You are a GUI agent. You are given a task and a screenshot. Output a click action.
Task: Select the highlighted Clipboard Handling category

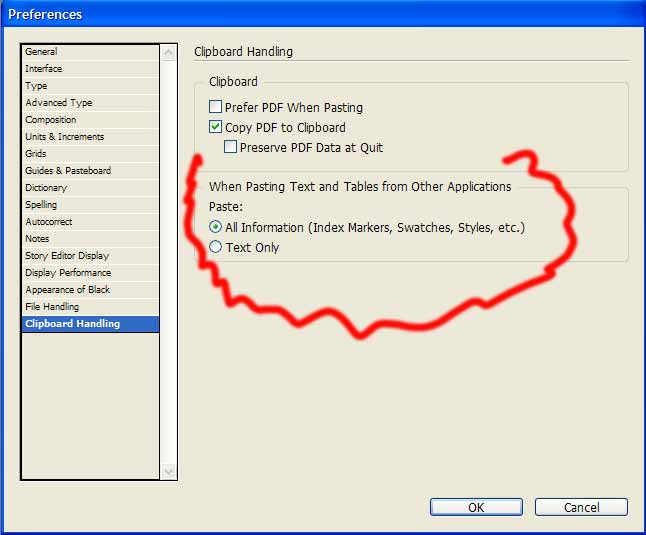[x=90, y=324]
